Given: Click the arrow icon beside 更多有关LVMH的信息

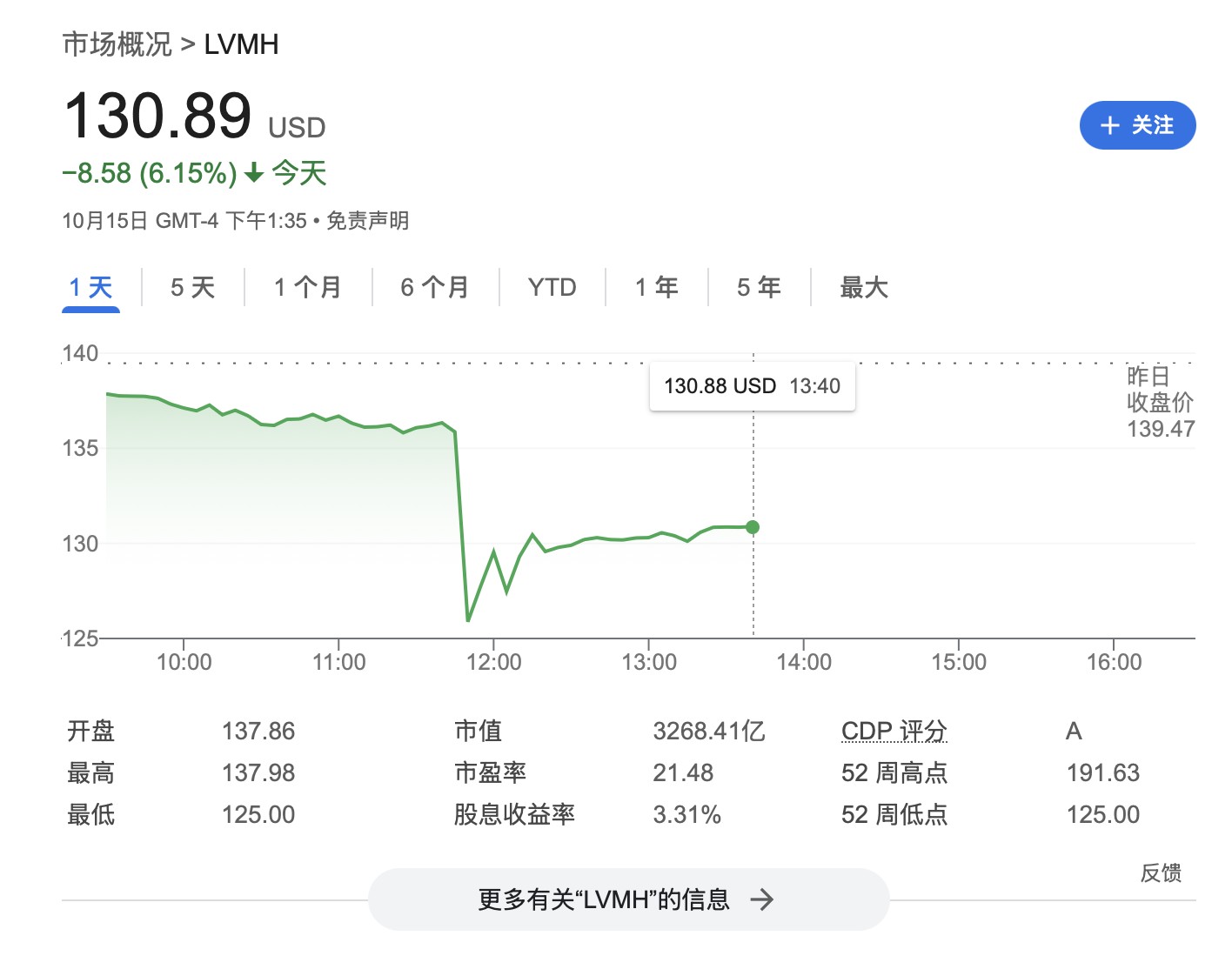Looking at the screenshot, I should (761, 899).
